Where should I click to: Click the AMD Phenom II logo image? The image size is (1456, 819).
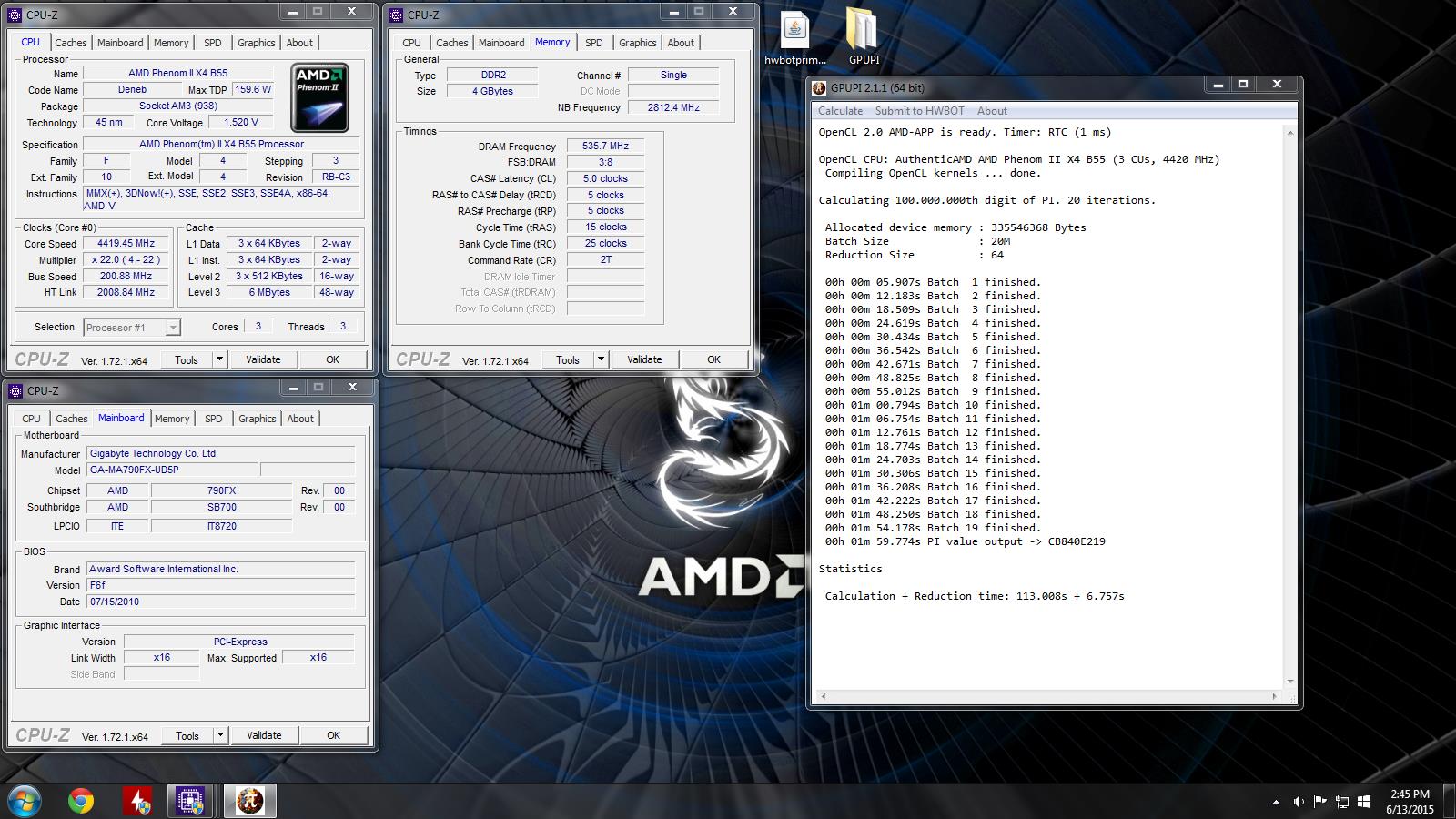[x=319, y=97]
